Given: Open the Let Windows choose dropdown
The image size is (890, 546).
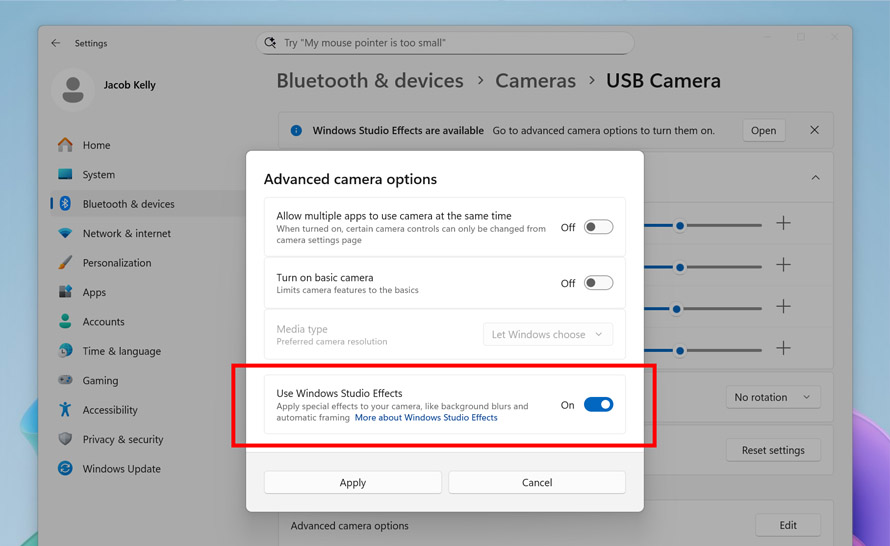Looking at the screenshot, I should coord(548,334).
